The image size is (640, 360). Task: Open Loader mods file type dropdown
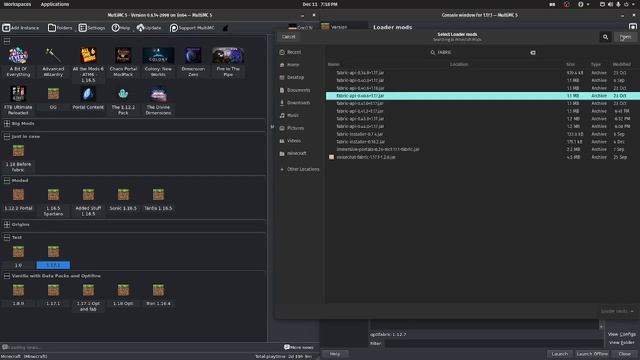click(x=617, y=311)
